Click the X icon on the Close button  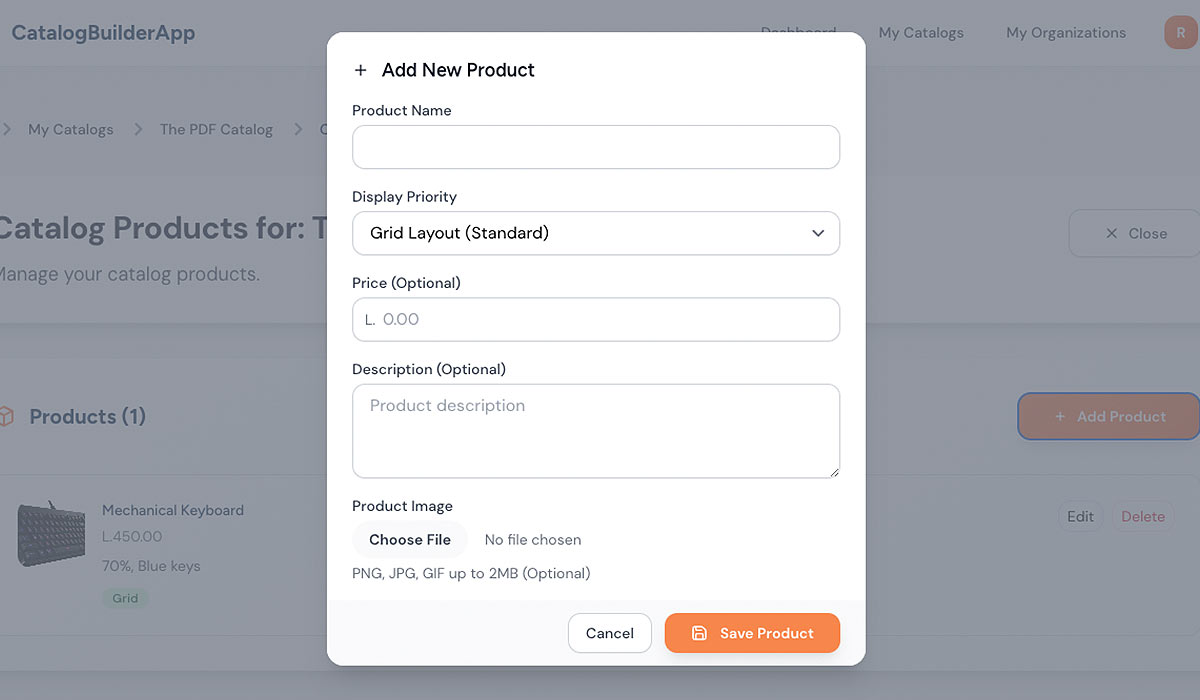[x=1111, y=233]
